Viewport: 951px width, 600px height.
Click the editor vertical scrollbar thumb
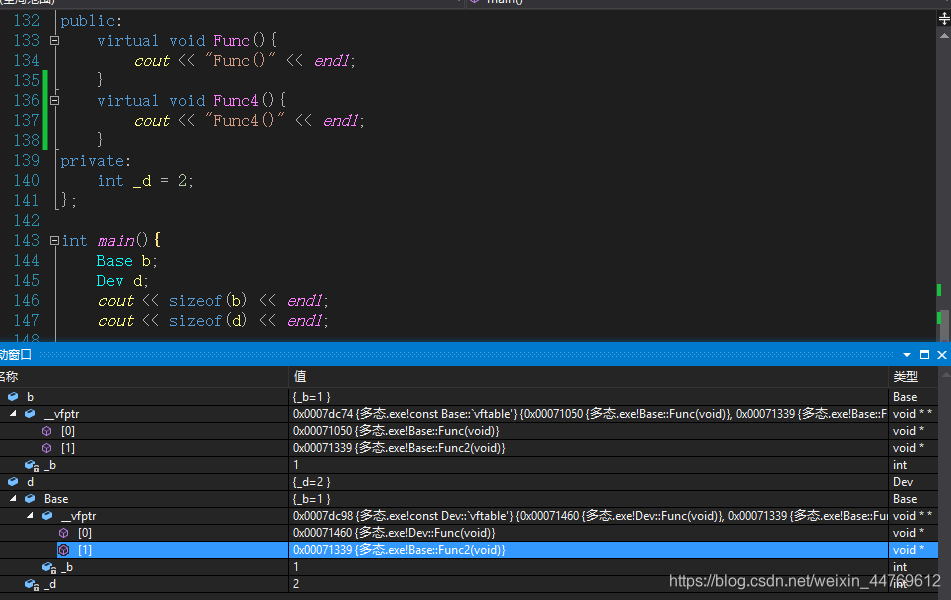coord(944,326)
